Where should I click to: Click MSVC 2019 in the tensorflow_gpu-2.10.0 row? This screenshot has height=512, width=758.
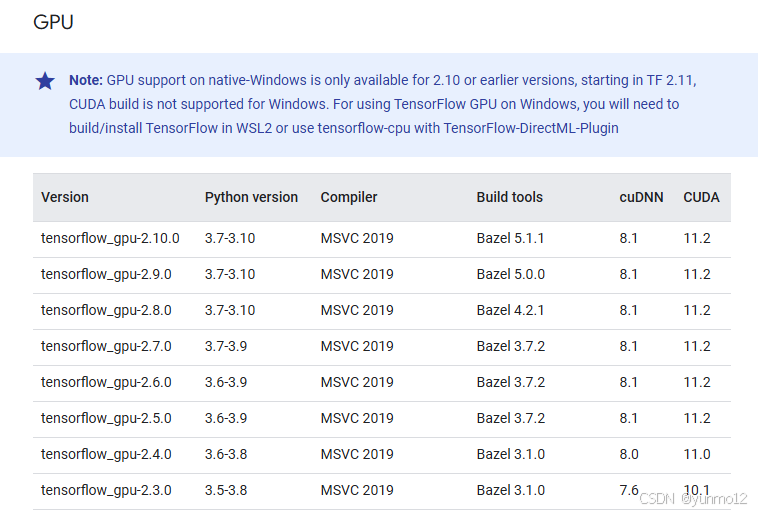357,238
